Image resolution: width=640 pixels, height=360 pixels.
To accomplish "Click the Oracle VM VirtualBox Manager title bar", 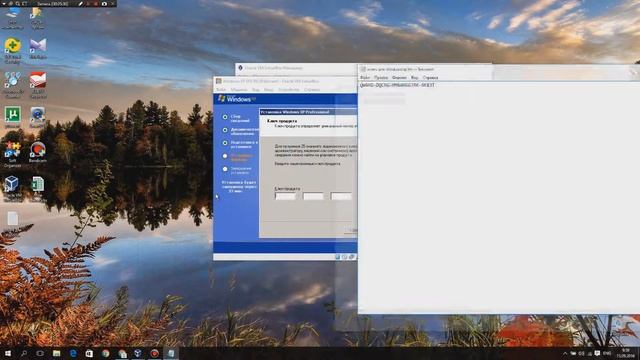I will (296, 68).
